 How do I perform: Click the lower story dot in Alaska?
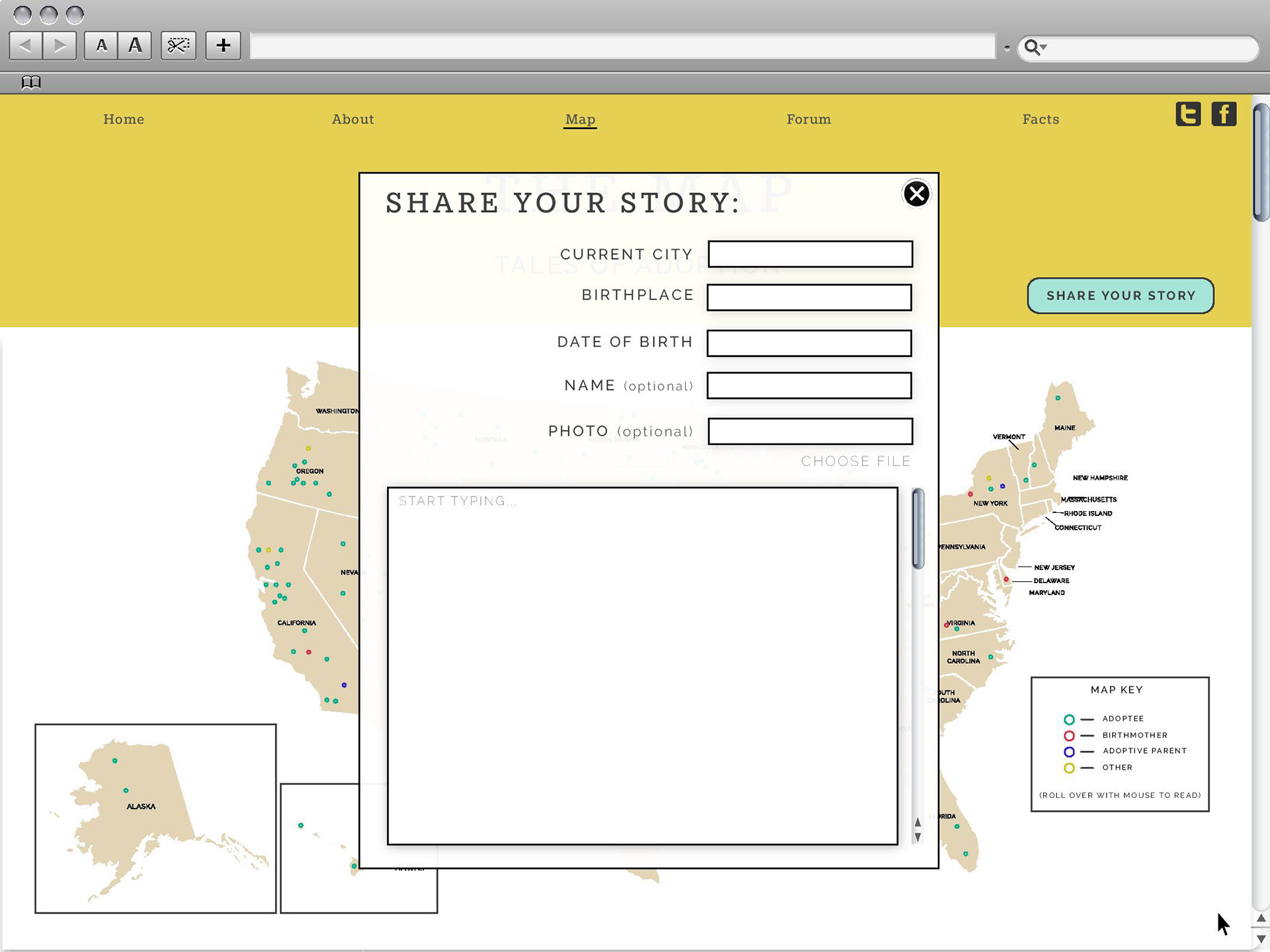(126, 791)
